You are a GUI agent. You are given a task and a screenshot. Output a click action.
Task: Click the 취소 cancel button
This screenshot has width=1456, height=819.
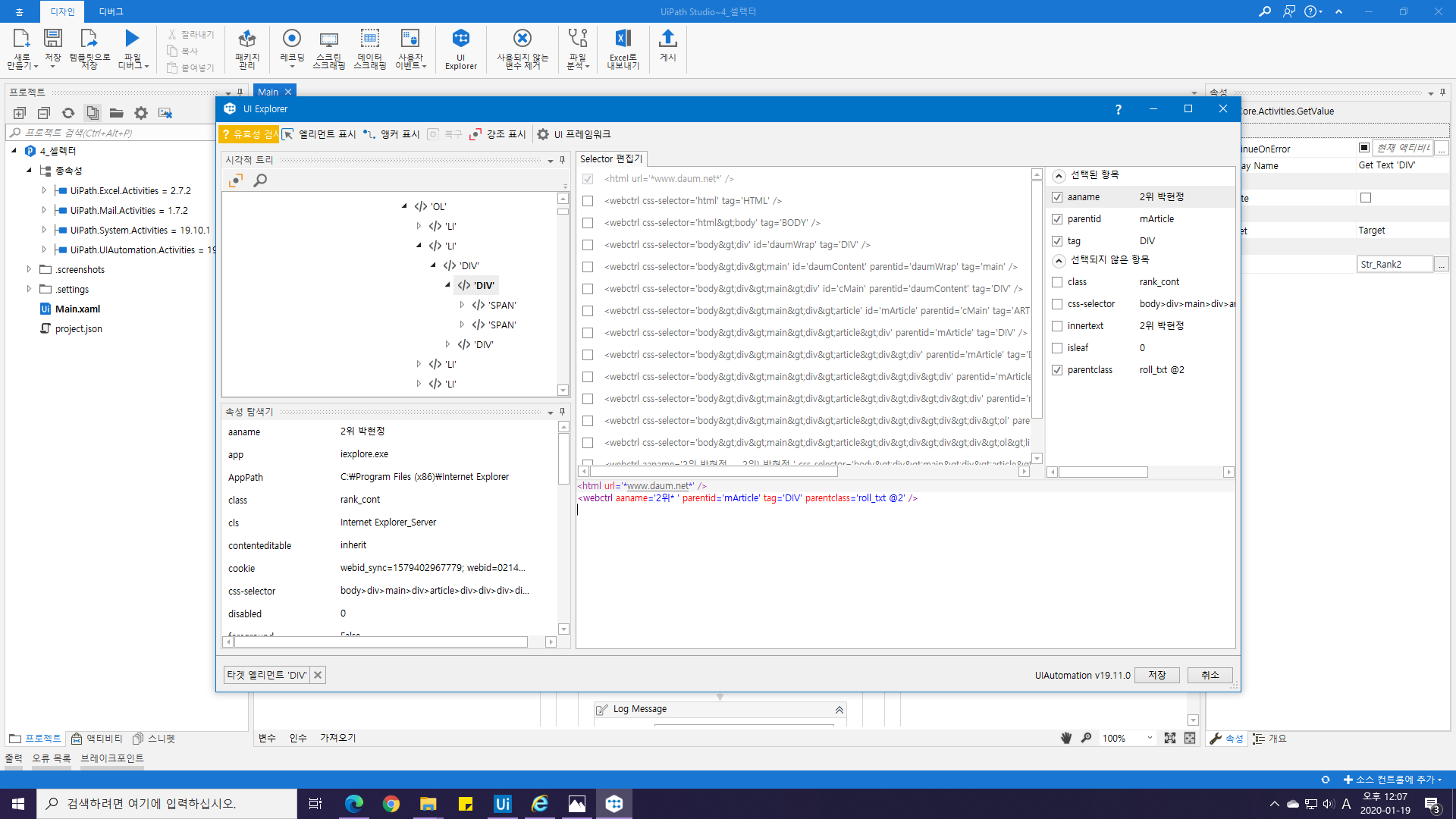pyautogui.click(x=1210, y=675)
